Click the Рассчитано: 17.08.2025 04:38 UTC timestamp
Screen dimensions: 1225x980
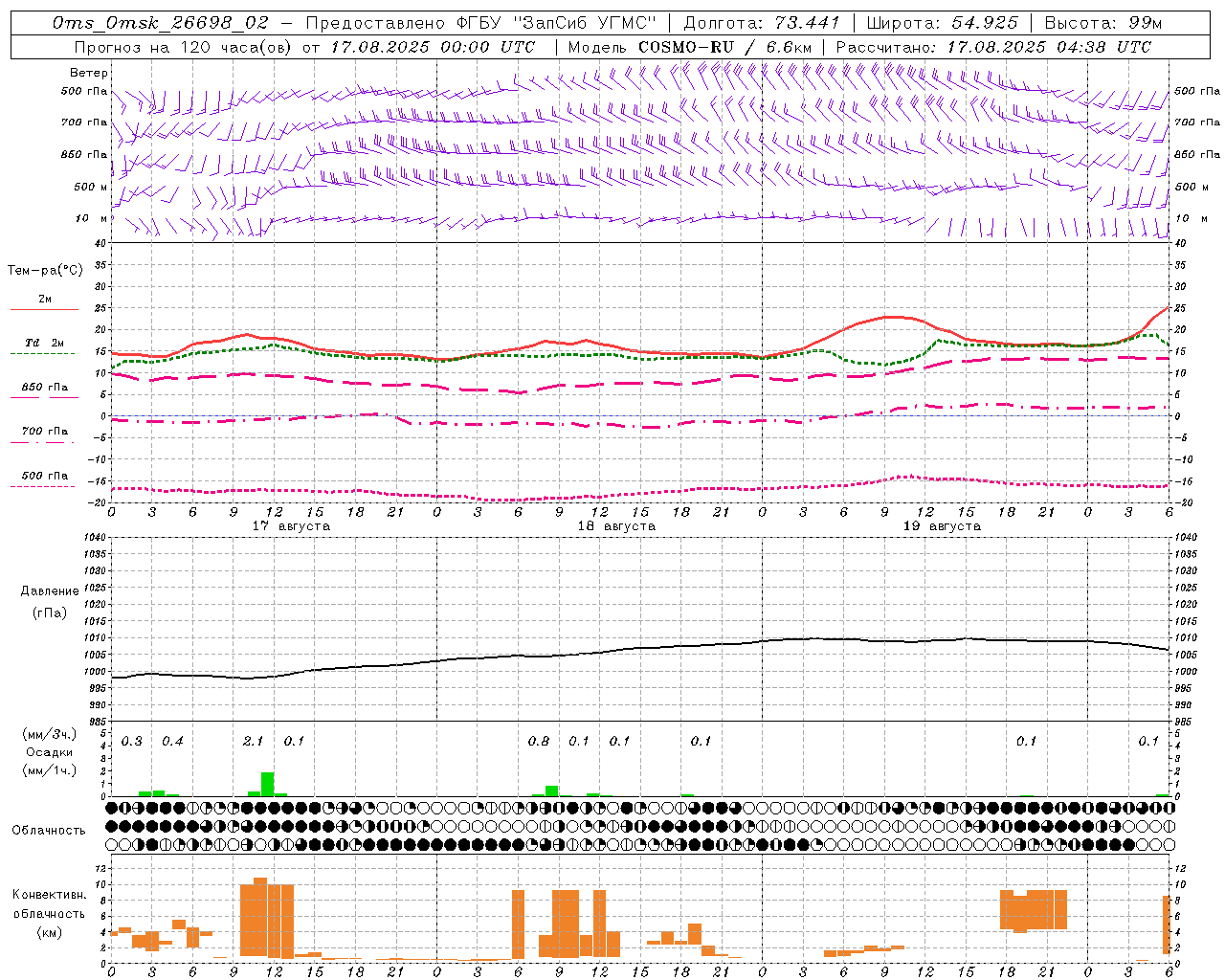point(992,47)
